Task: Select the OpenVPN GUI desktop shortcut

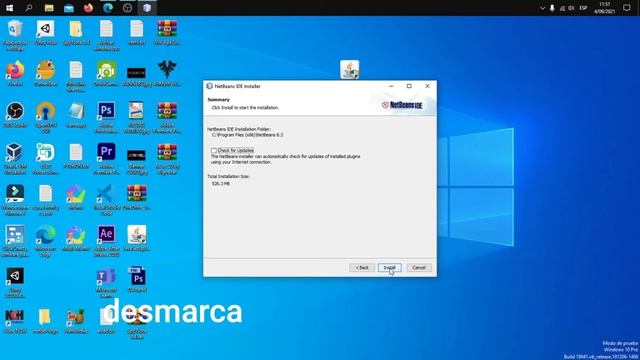Action: point(45,118)
